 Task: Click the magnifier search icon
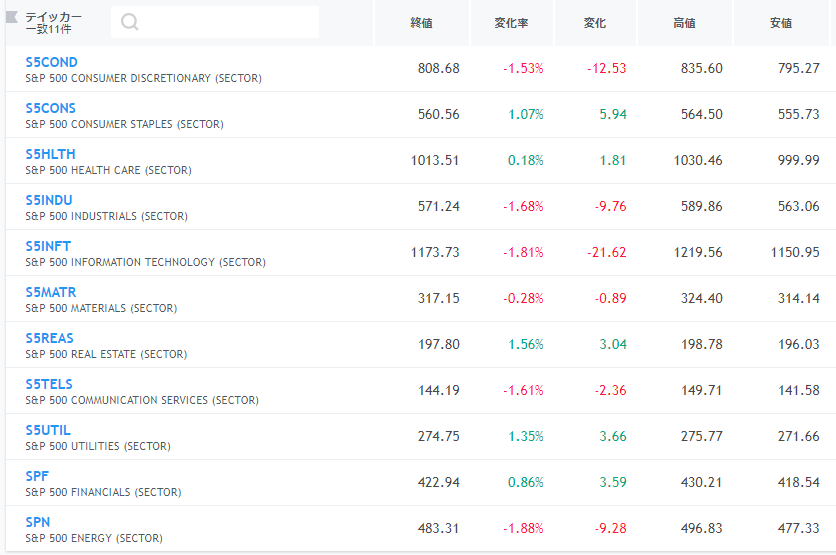coord(130,22)
